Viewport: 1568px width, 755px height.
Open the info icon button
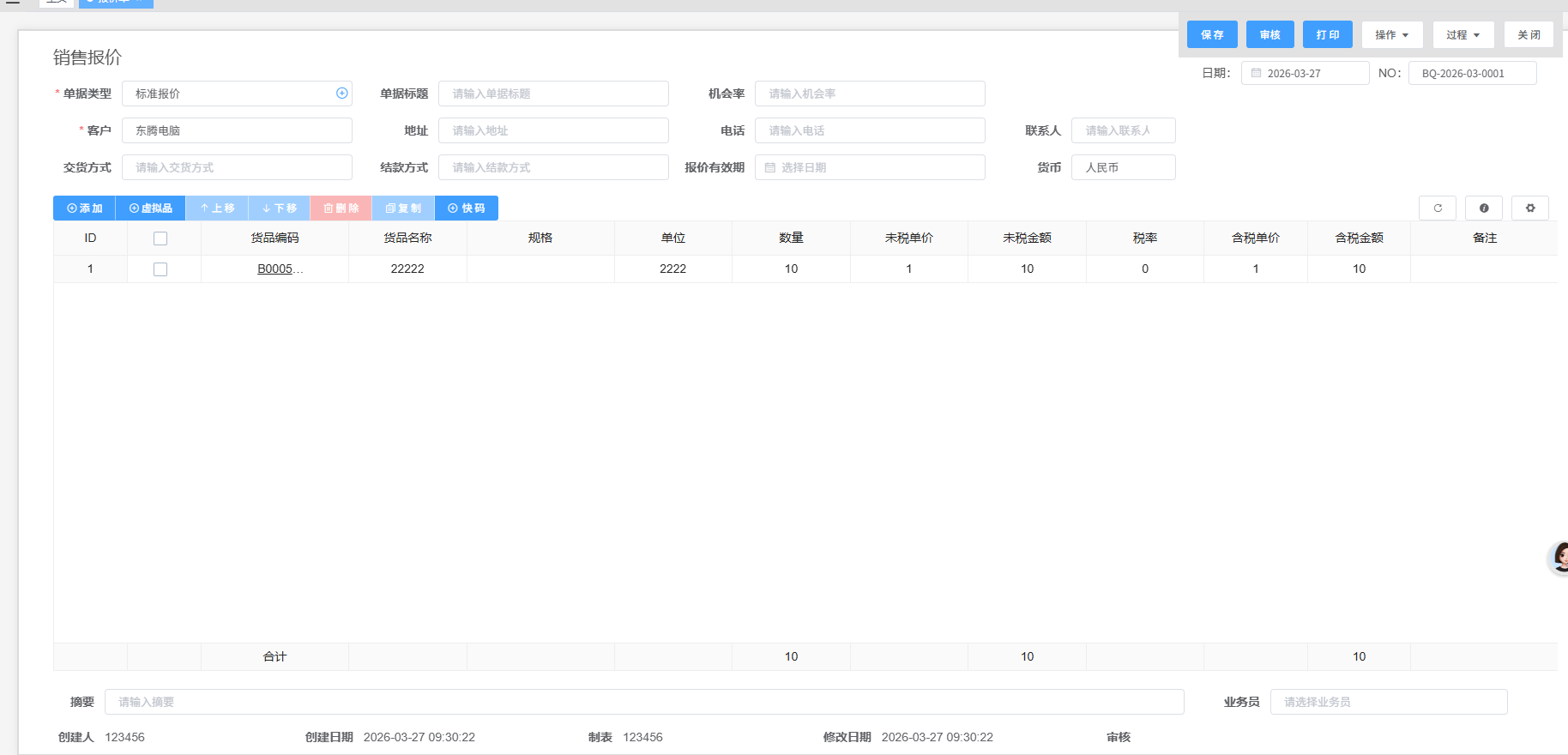pyautogui.click(x=1484, y=208)
